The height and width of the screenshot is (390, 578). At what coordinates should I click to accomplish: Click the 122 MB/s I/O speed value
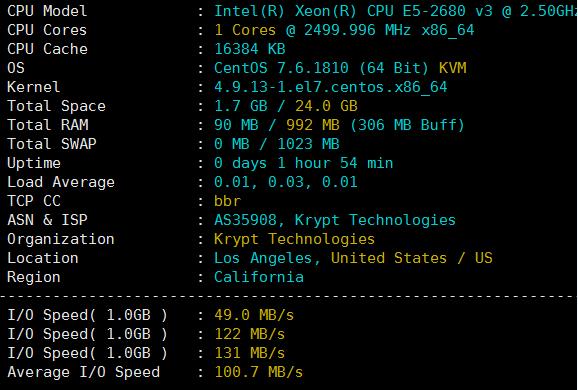pyautogui.click(x=250, y=334)
